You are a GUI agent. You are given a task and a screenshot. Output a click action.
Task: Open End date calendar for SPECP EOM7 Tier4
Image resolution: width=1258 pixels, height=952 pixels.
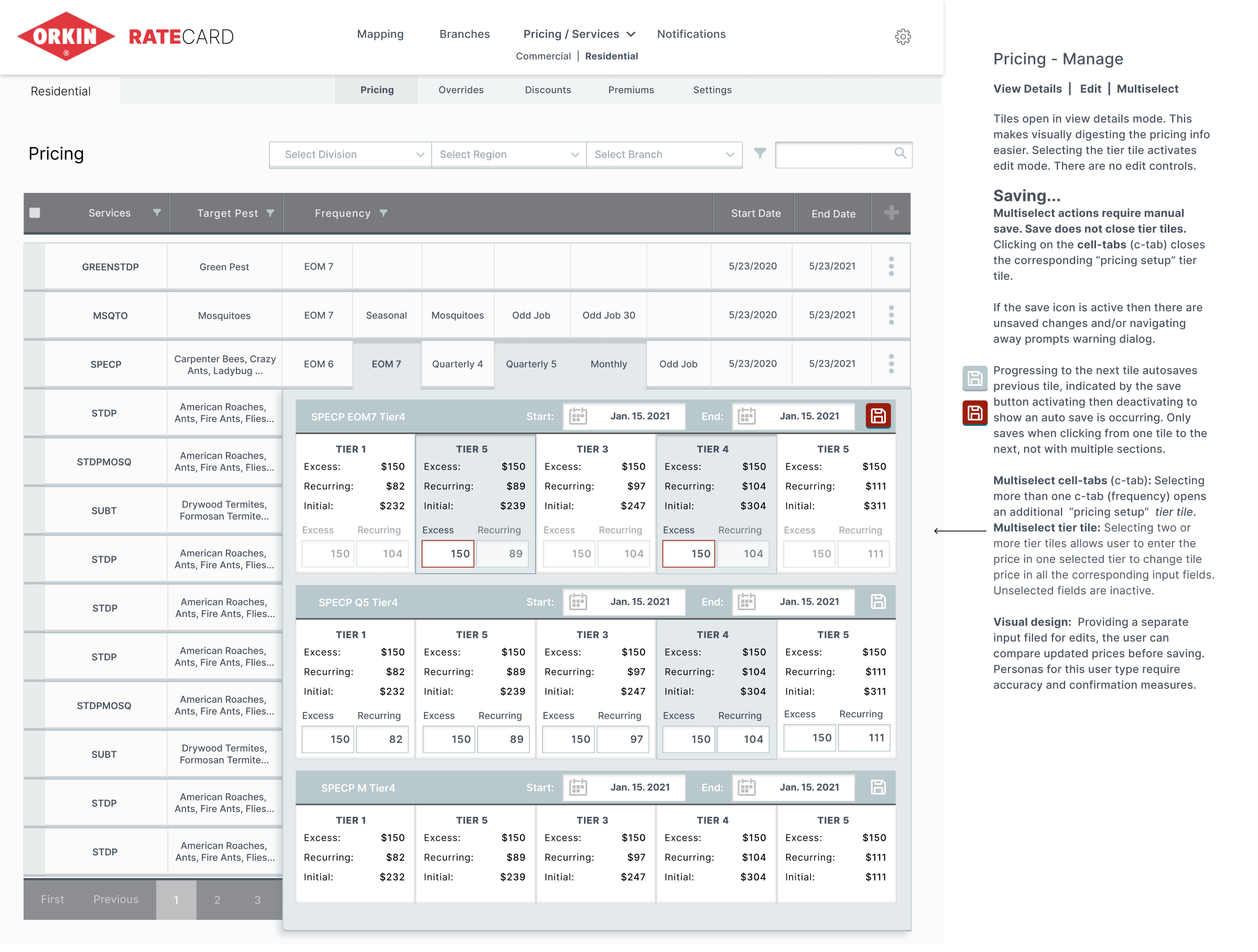point(747,416)
